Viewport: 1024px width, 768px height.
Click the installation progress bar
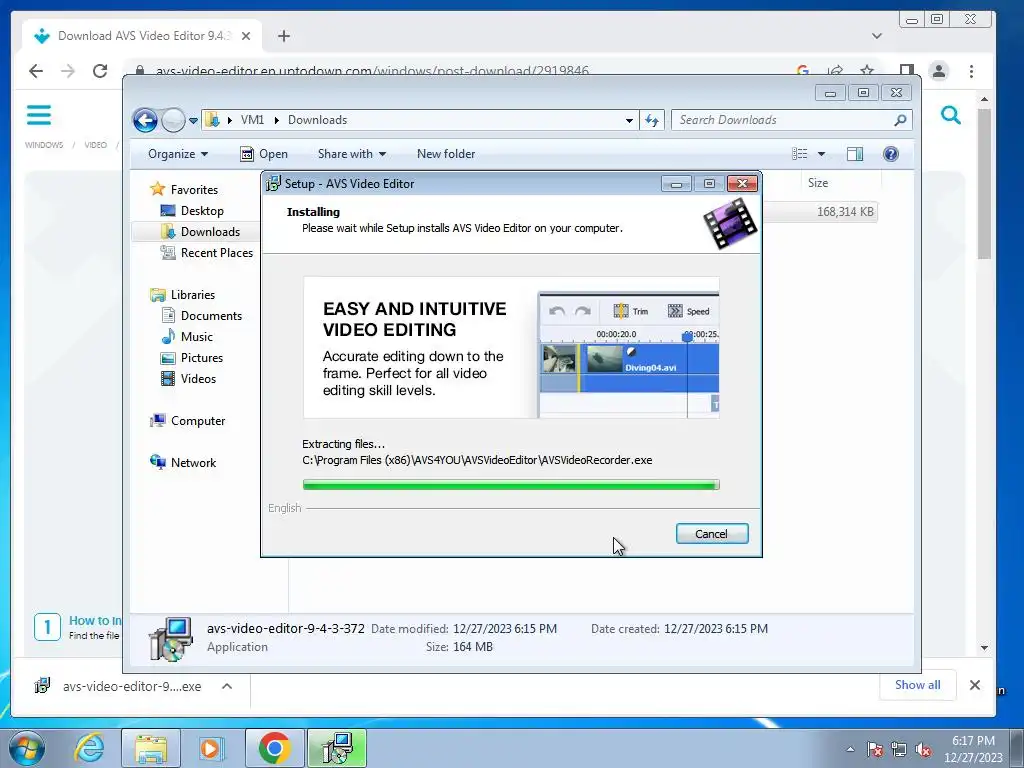(511, 485)
